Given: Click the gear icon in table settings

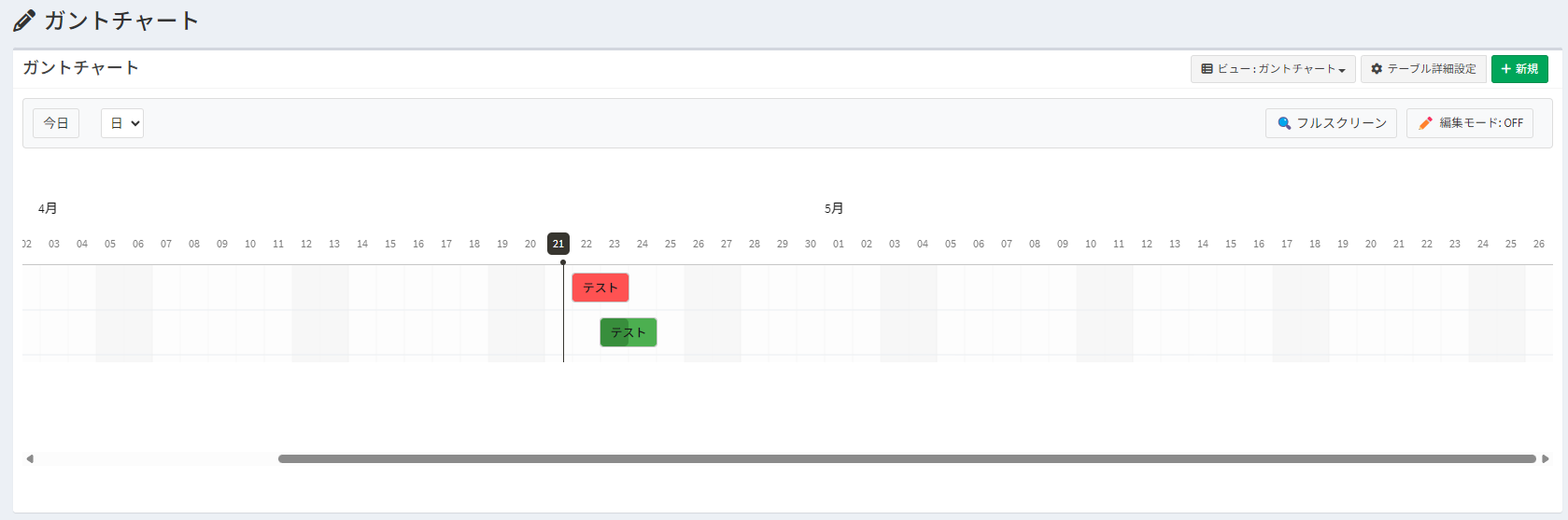Looking at the screenshot, I should pos(1377,69).
